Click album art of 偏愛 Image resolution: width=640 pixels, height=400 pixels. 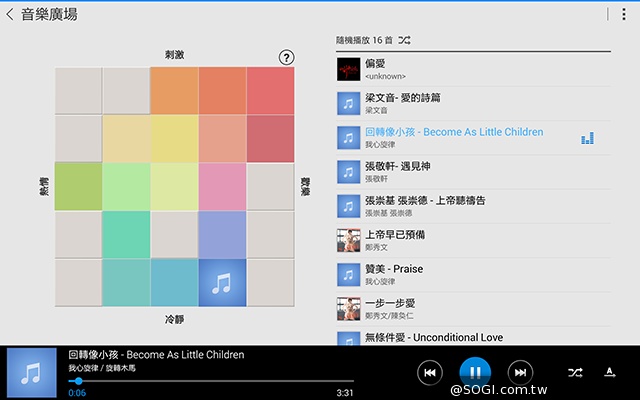pos(349,69)
